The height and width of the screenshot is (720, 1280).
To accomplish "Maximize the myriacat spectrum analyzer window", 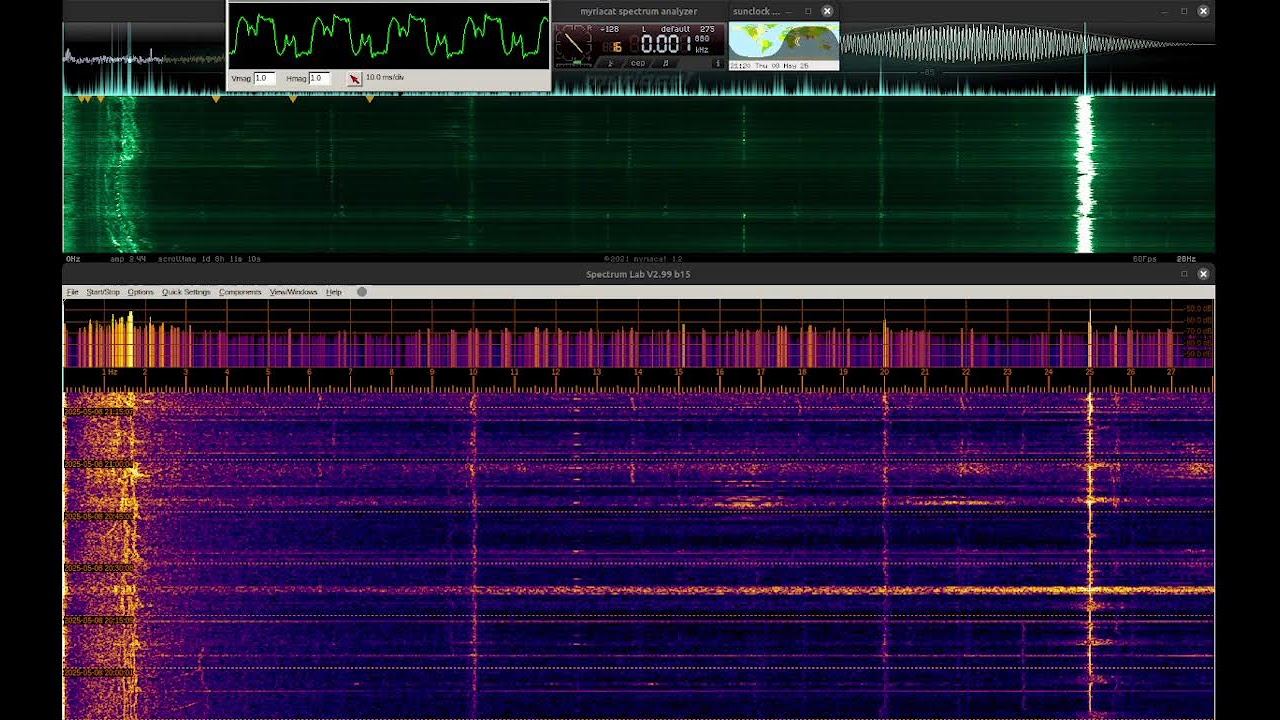I will (x=1184, y=11).
